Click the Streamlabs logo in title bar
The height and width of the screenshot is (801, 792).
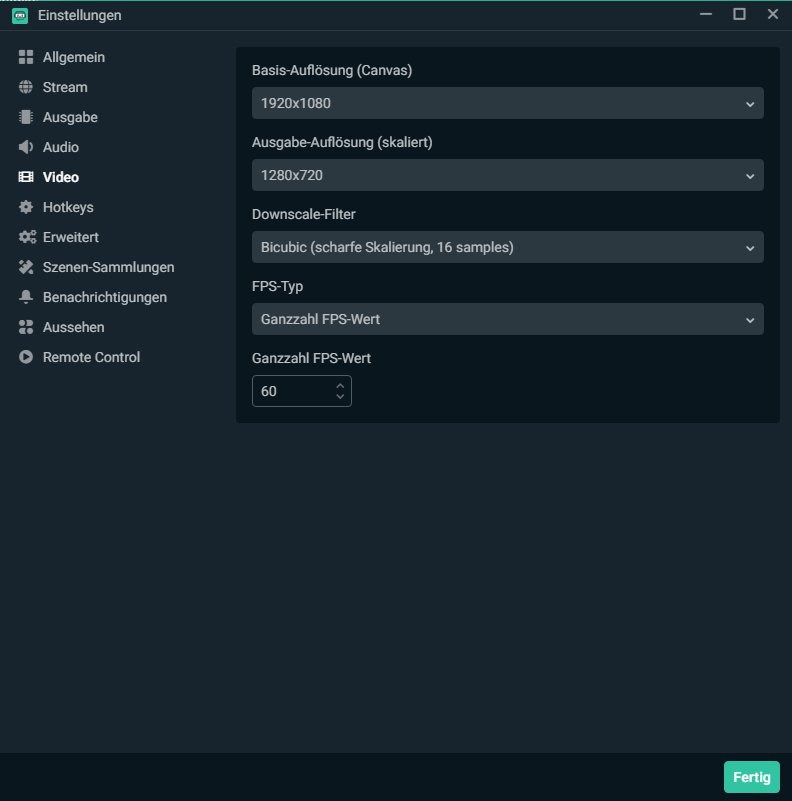(x=20, y=15)
